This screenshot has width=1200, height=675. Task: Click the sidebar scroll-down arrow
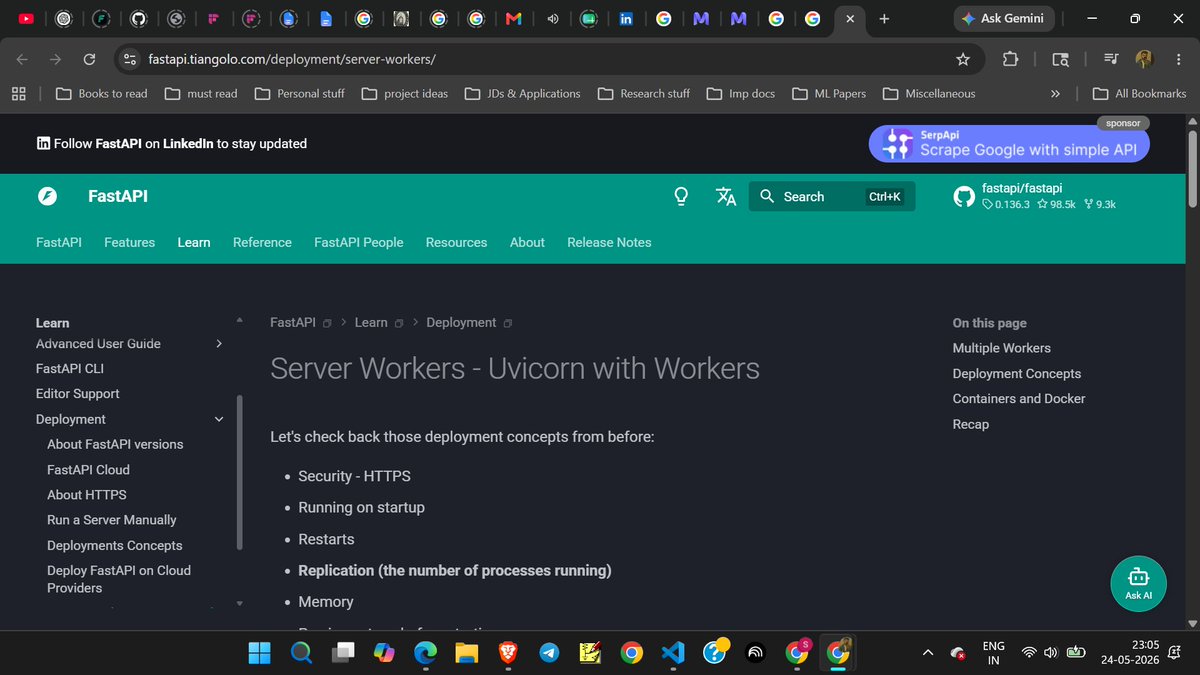tap(239, 603)
